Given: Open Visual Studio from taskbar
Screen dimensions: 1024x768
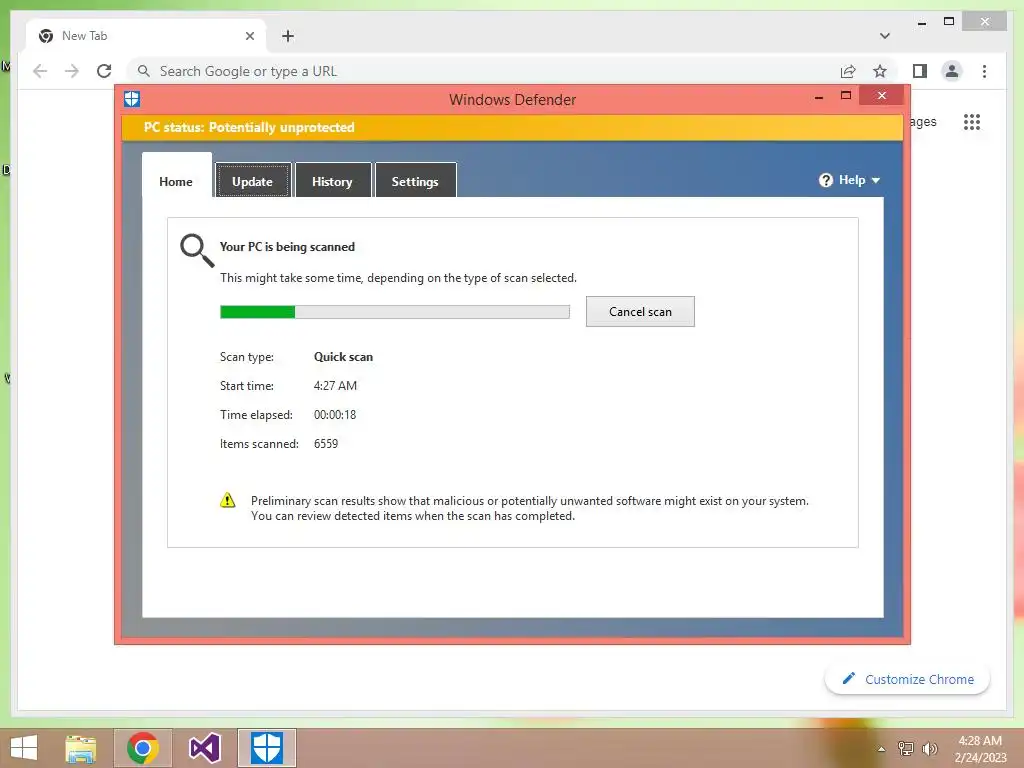Looking at the screenshot, I should tap(204, 748).
